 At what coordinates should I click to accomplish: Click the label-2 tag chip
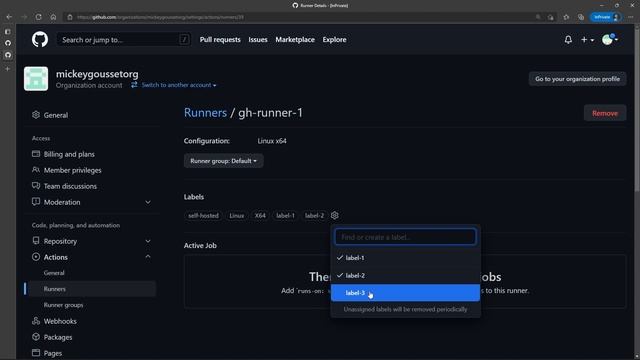coord(314,215)
